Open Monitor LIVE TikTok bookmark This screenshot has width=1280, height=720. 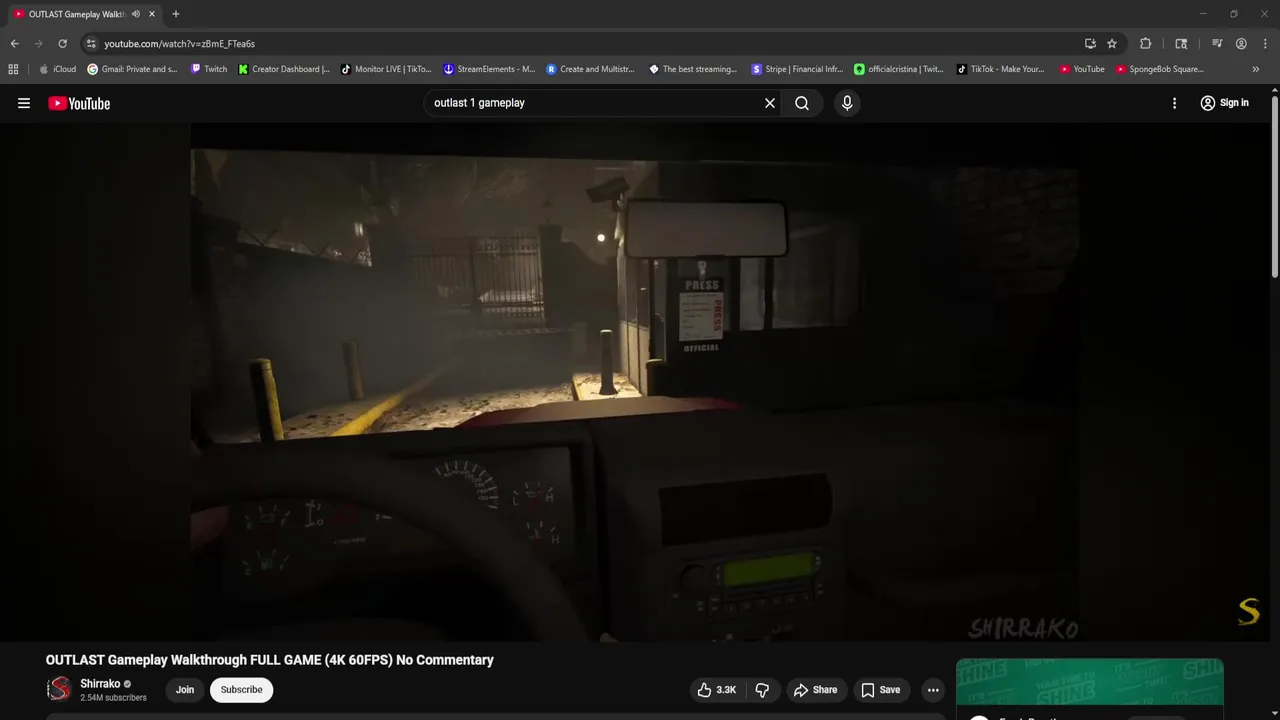tap(386, 69)
